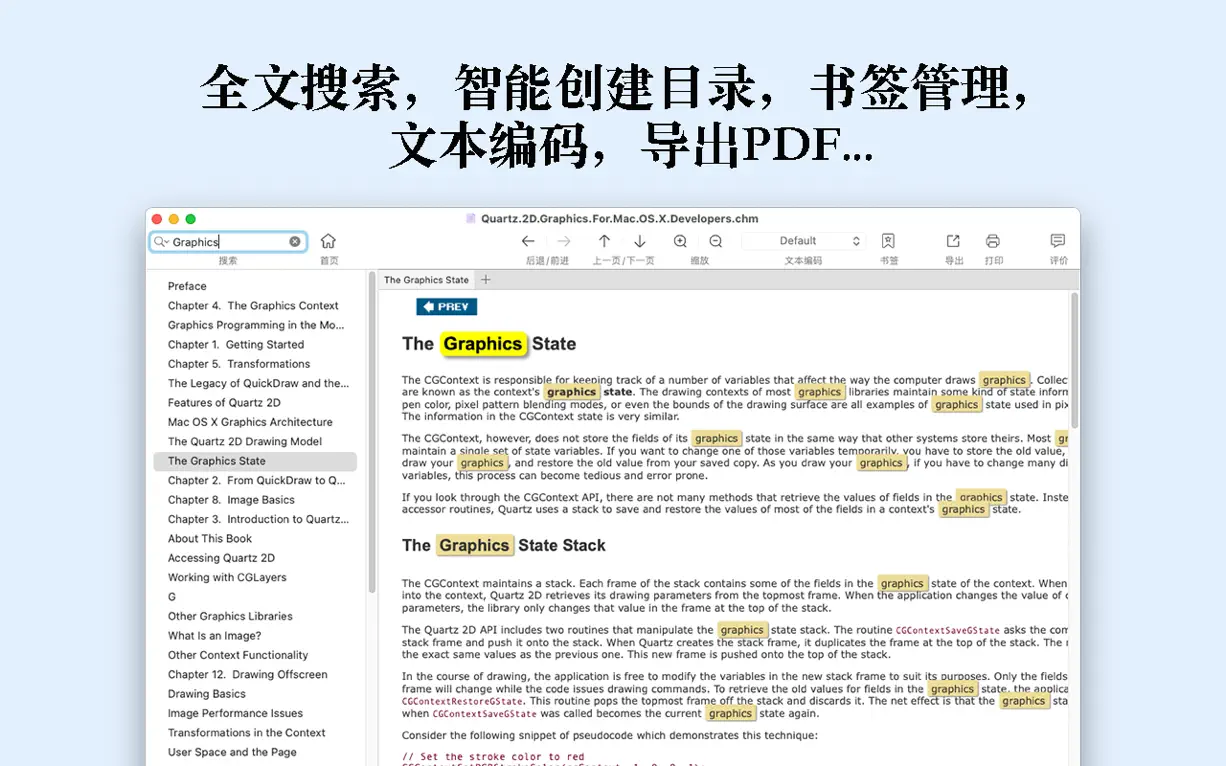
Task: Select What Is an Image?
Action: 214,636
